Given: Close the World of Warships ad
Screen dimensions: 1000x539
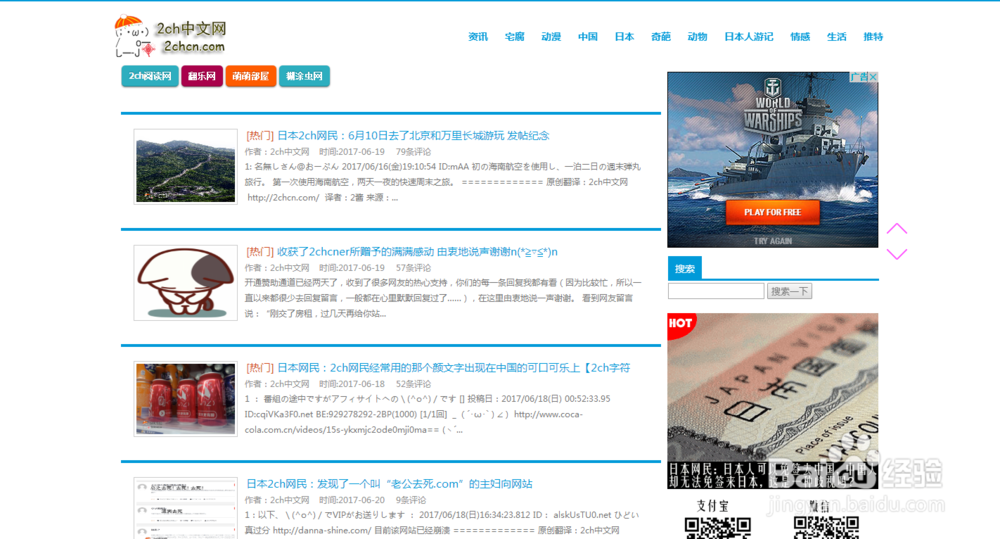Looking at the screenshot, I should 873,77.
